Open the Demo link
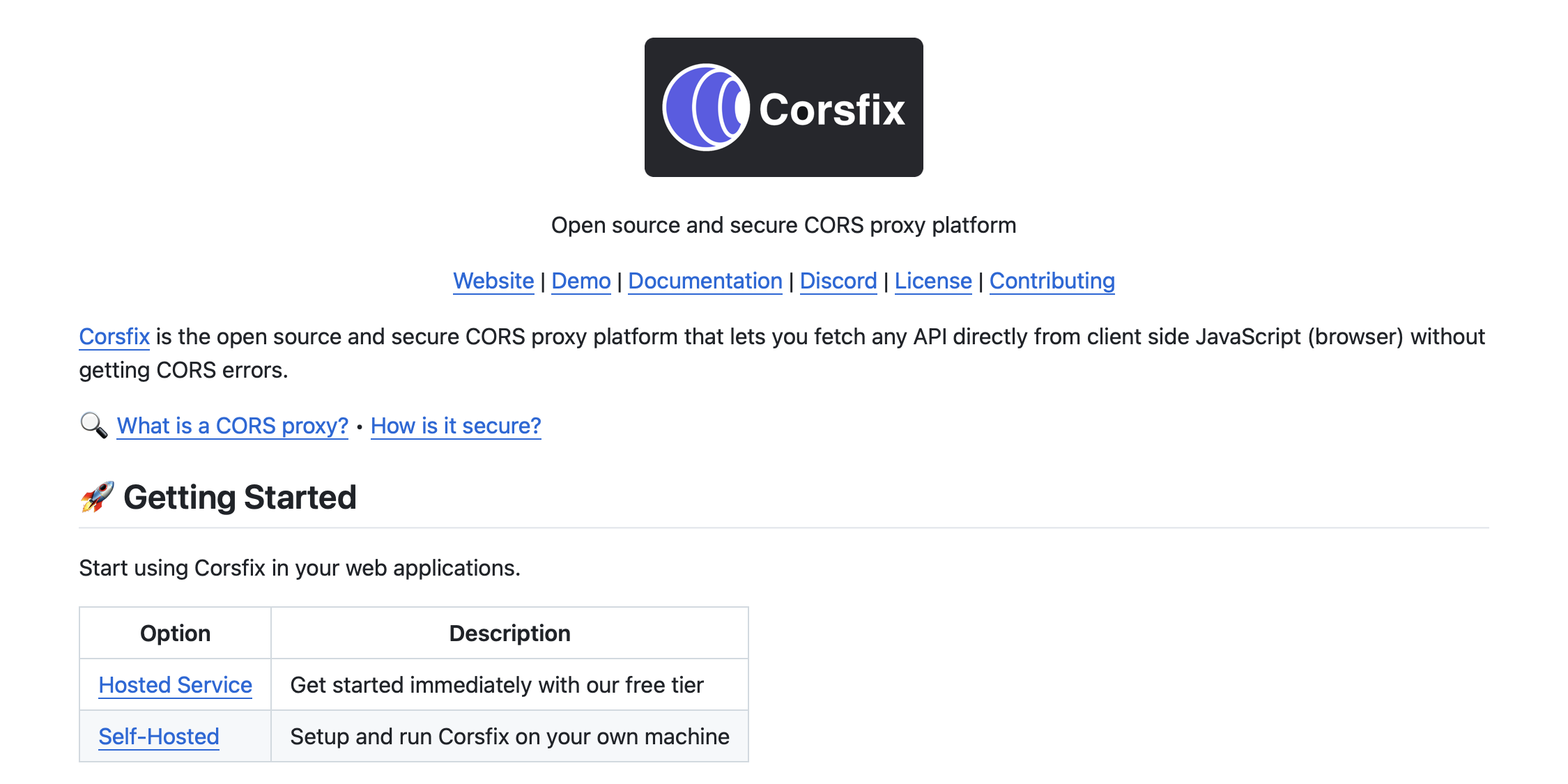 (x=581, y=281)
